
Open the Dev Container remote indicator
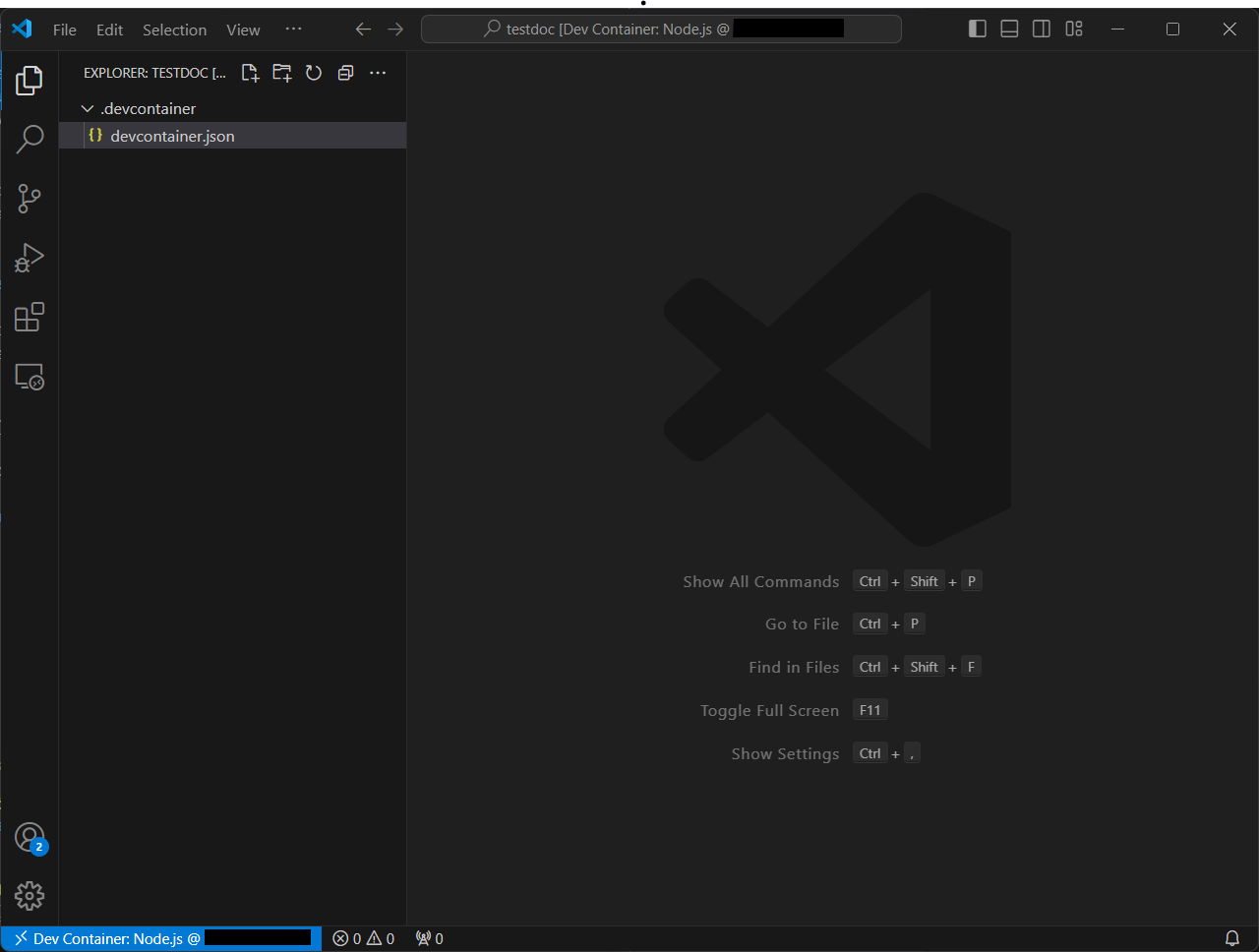pyautogui.click(x=161, y=938)
